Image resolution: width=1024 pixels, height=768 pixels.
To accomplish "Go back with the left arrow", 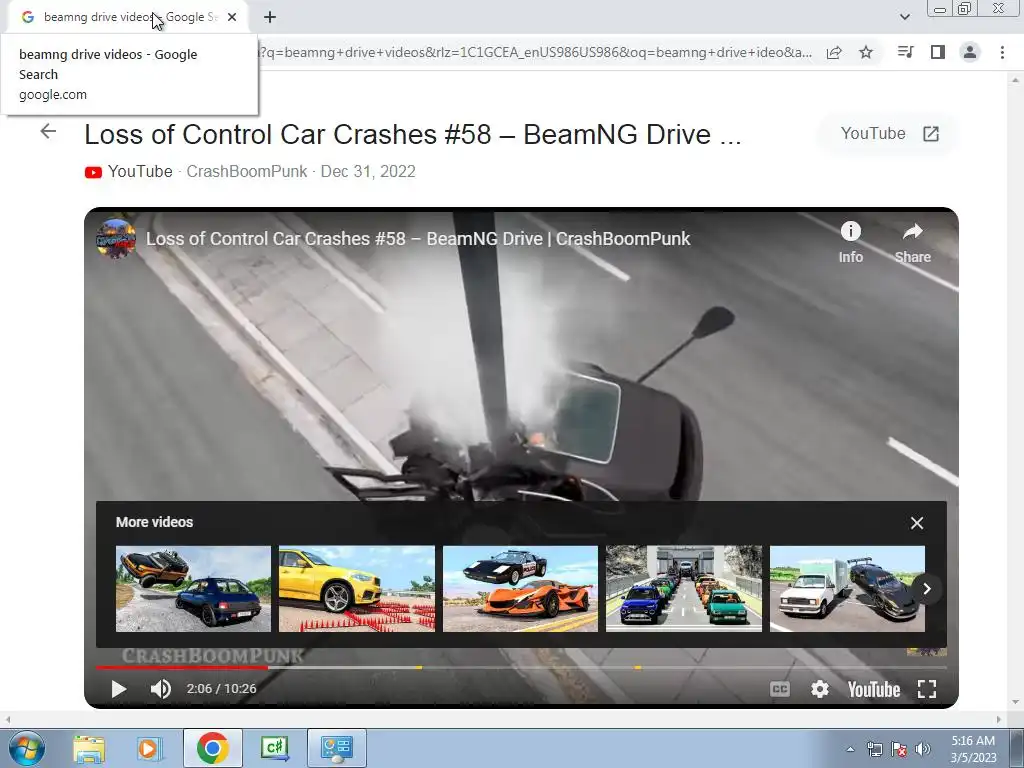I will click(x=48, y=131).
